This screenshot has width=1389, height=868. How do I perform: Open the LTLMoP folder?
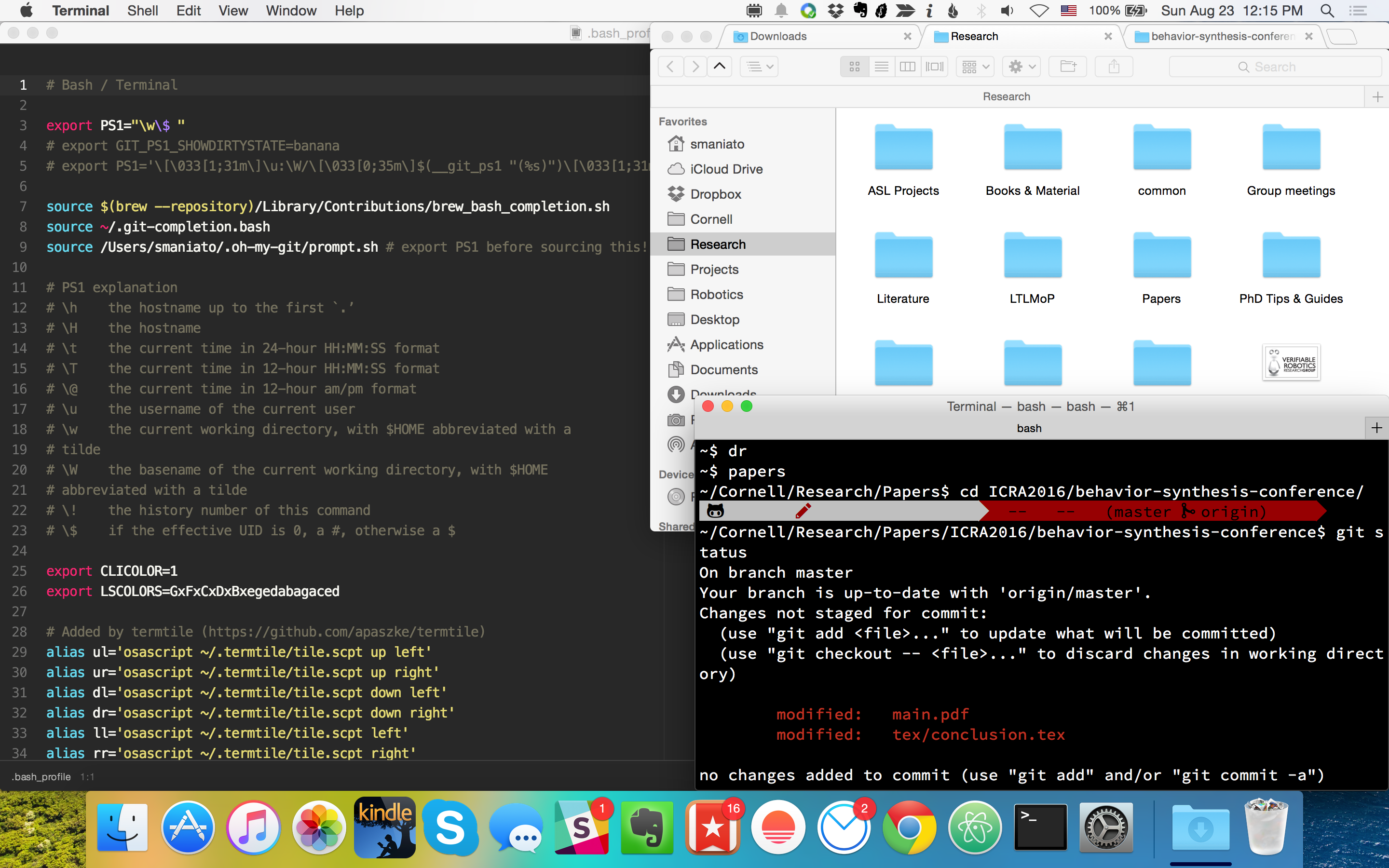coord(1032,256)
